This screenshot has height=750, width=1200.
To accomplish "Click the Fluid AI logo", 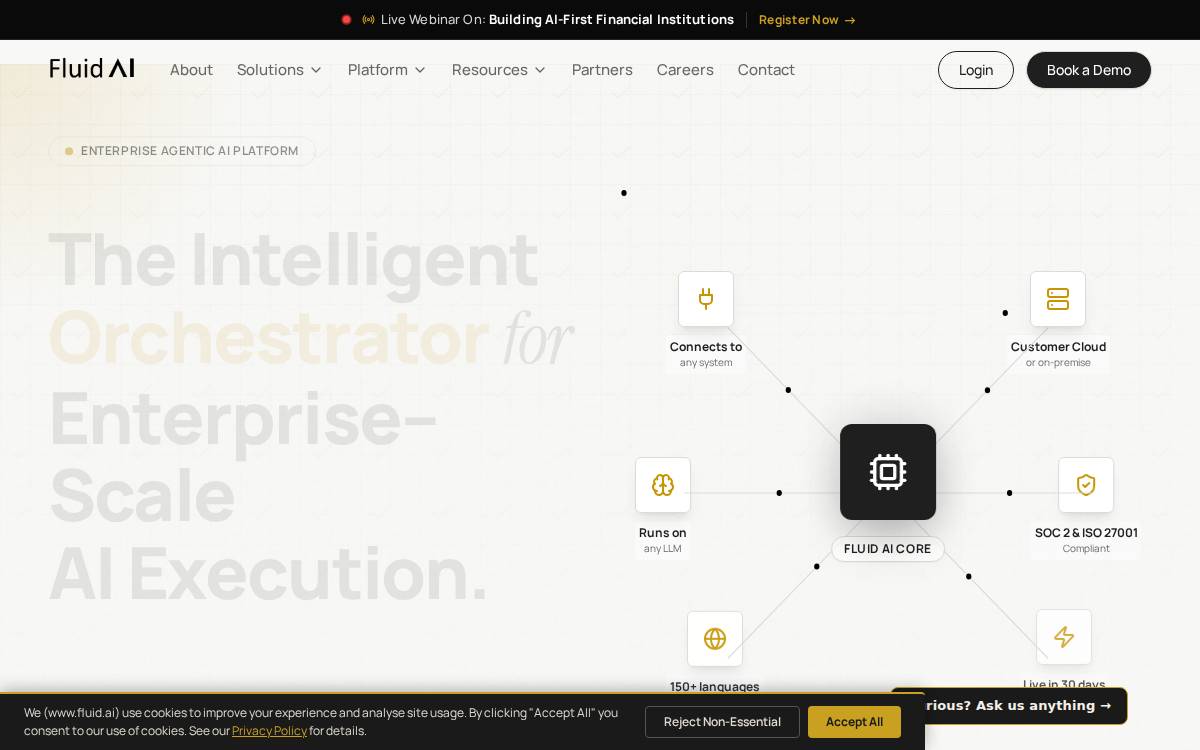I will 92,69.
